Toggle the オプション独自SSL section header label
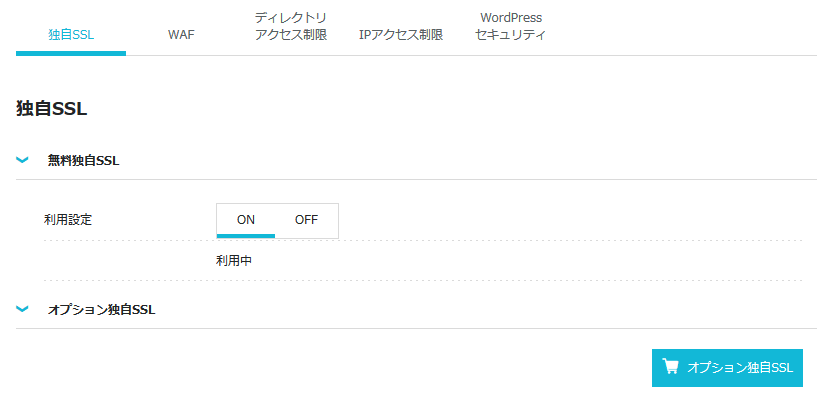 (x=102, y=310)
